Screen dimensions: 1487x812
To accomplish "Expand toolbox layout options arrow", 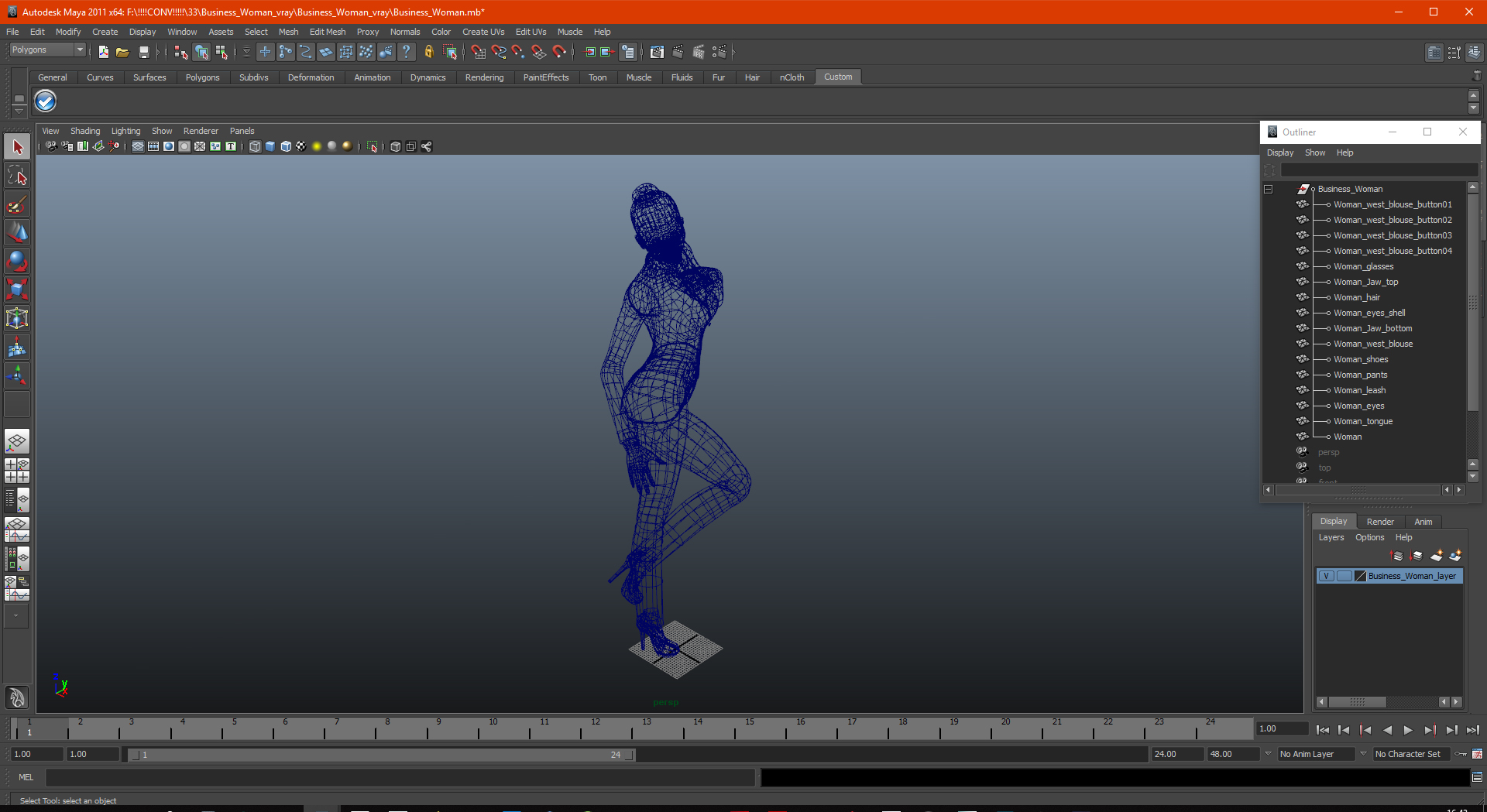I will (16, 616).
